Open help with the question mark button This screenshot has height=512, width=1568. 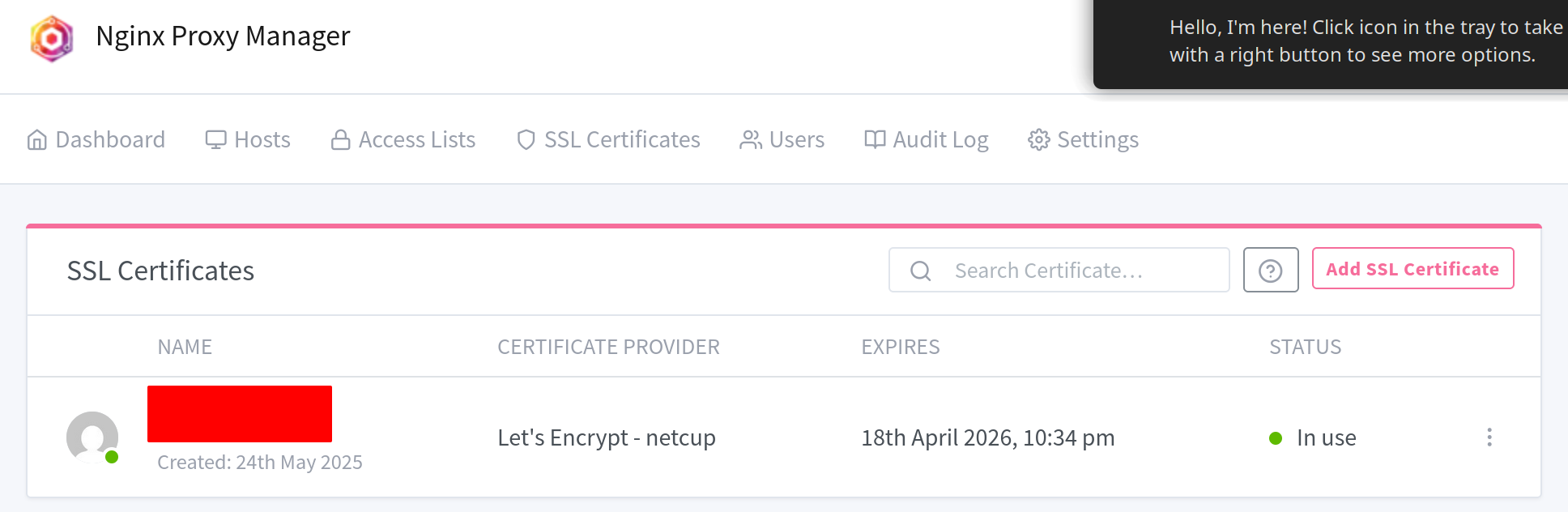pyautogui.click(x=1271, y=271)
